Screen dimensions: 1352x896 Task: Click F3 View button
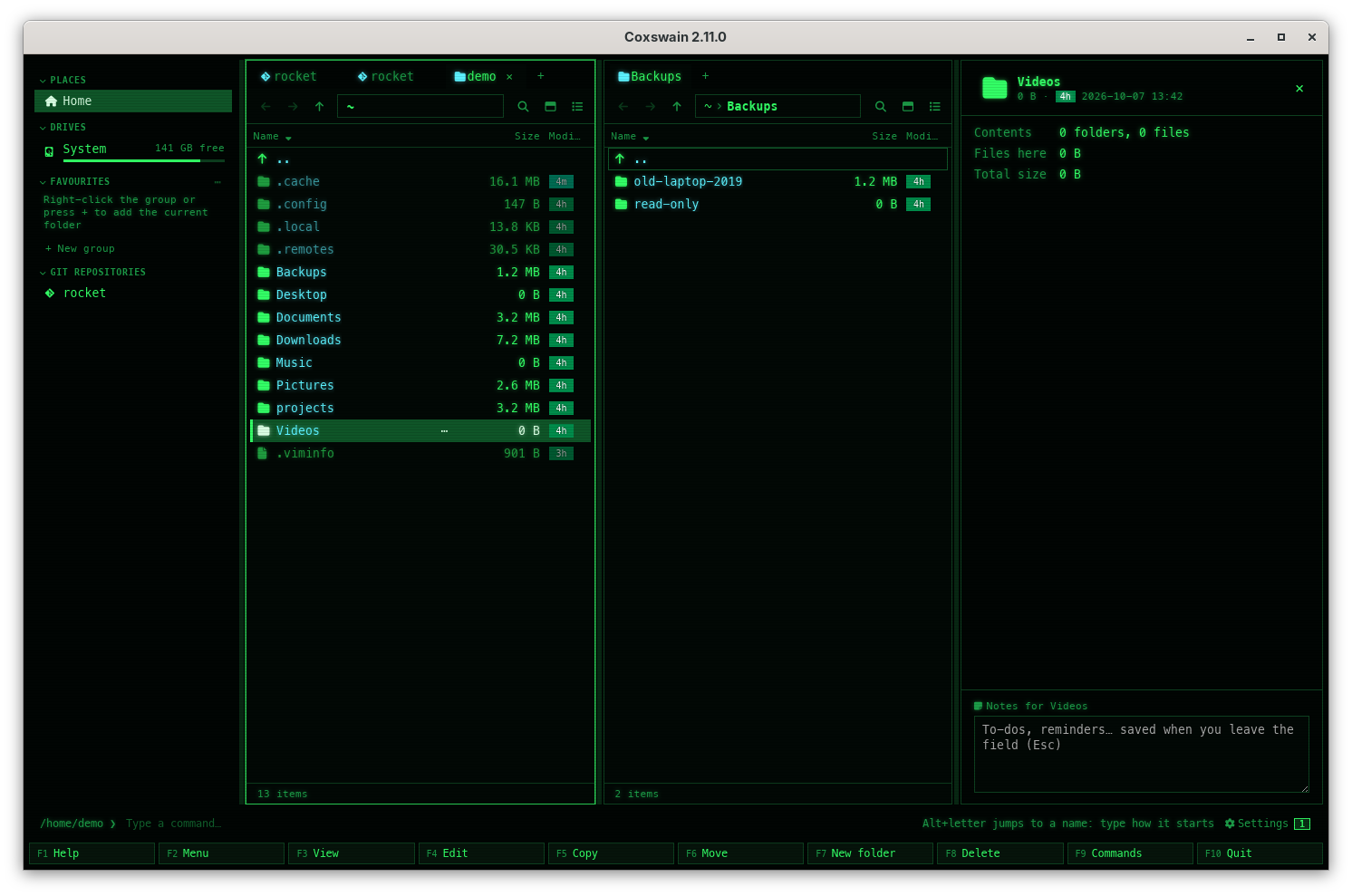[x=351, y=853]
